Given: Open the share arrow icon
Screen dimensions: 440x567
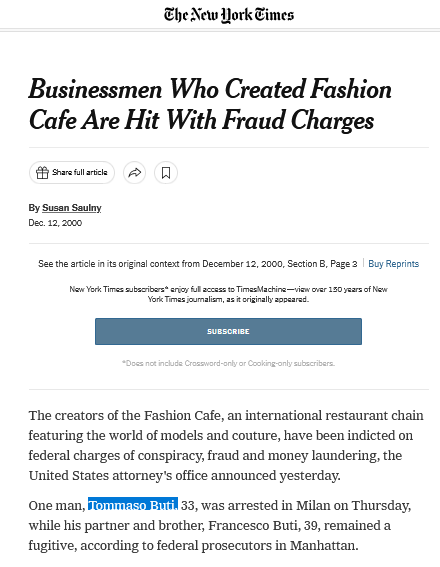Looking at the screenshot, I should tap(134, 172).
